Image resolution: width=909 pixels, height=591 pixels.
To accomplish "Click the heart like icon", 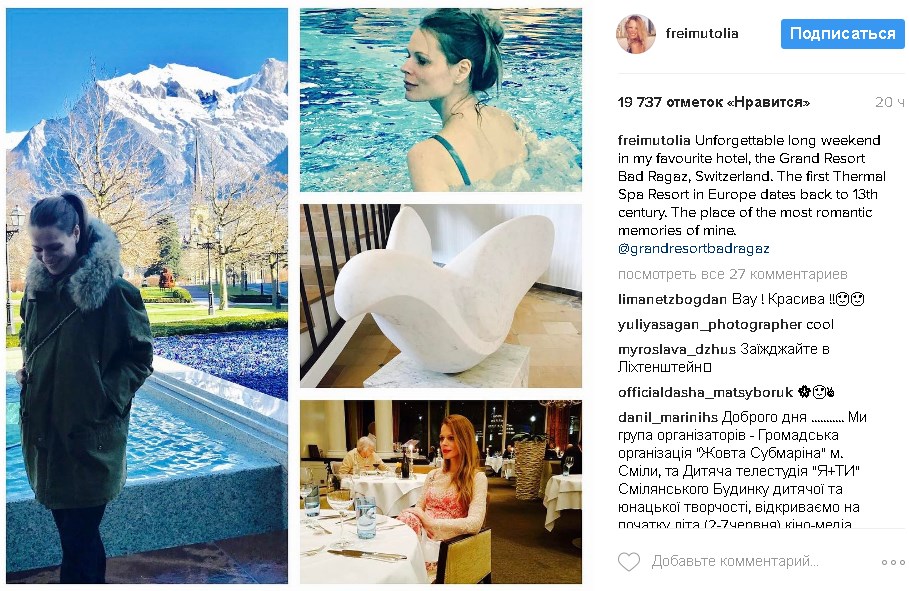I will click(629, 561).
